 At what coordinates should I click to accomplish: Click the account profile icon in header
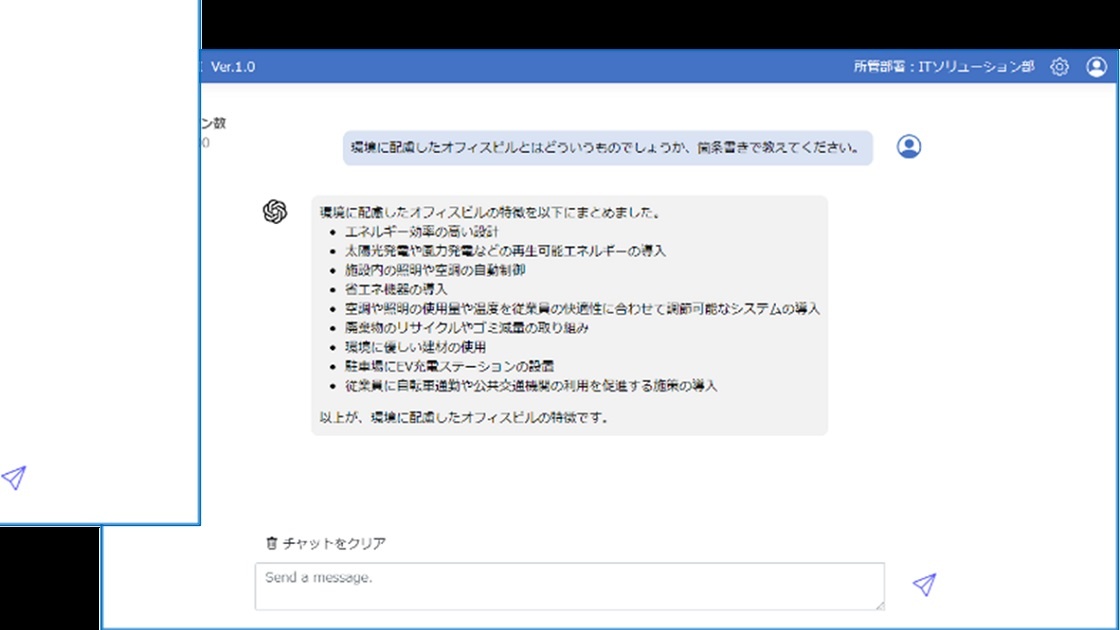coord(1096,67)
